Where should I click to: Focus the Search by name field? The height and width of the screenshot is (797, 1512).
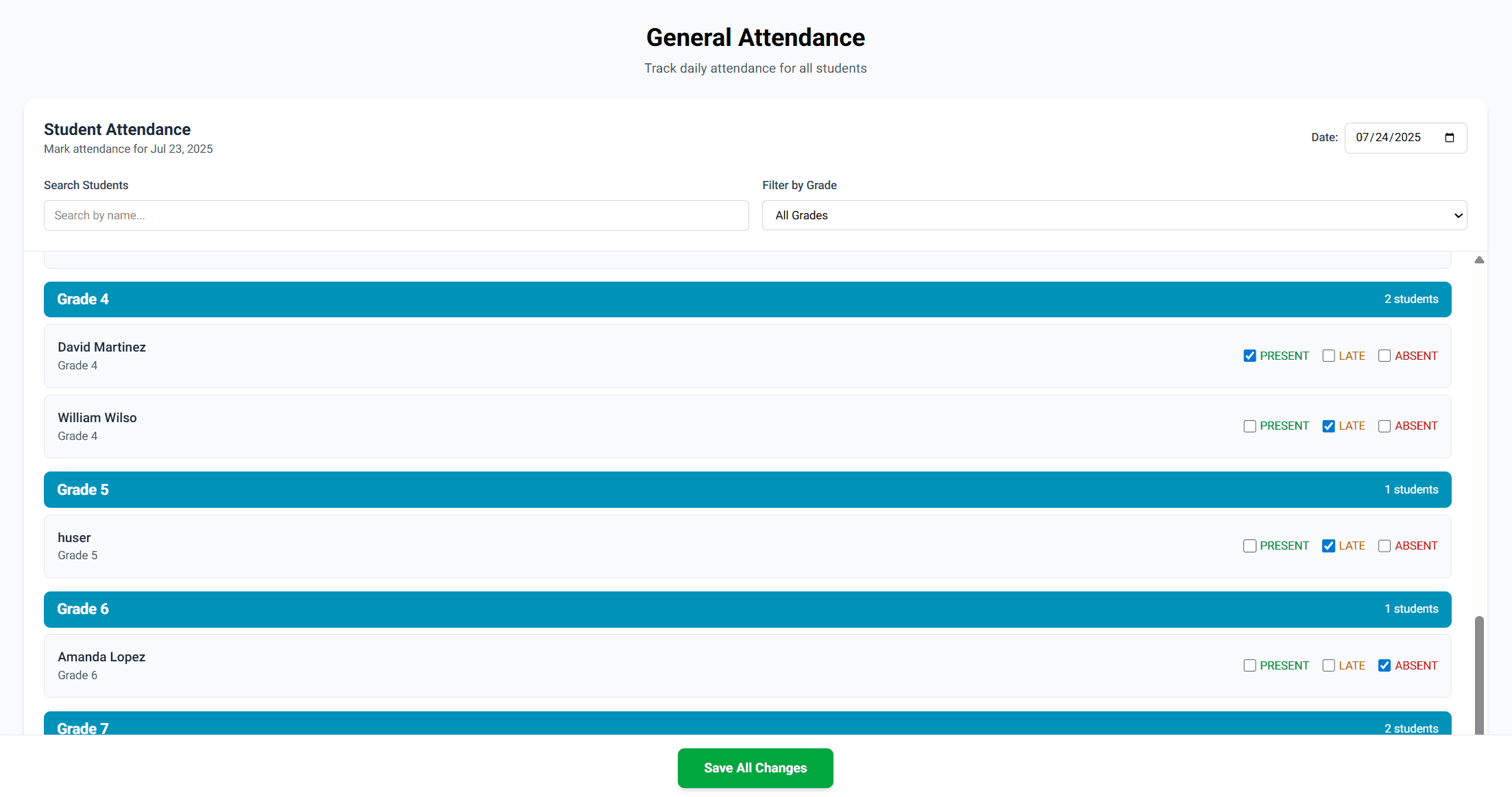coord(396,215)
